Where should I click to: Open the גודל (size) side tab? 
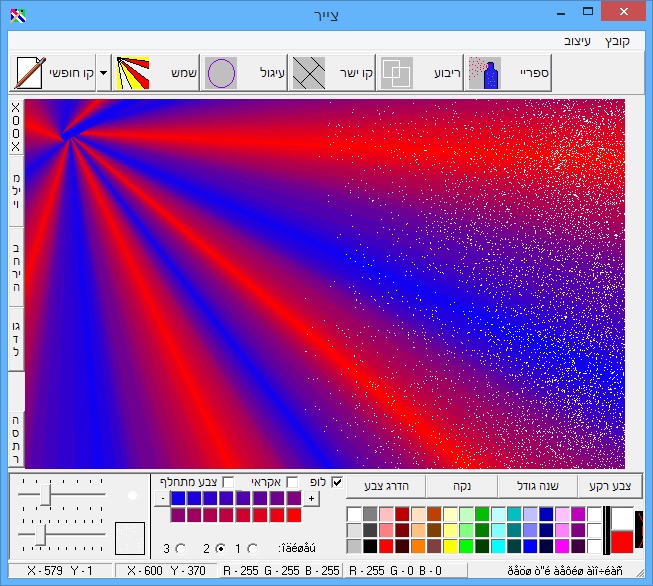16,339
